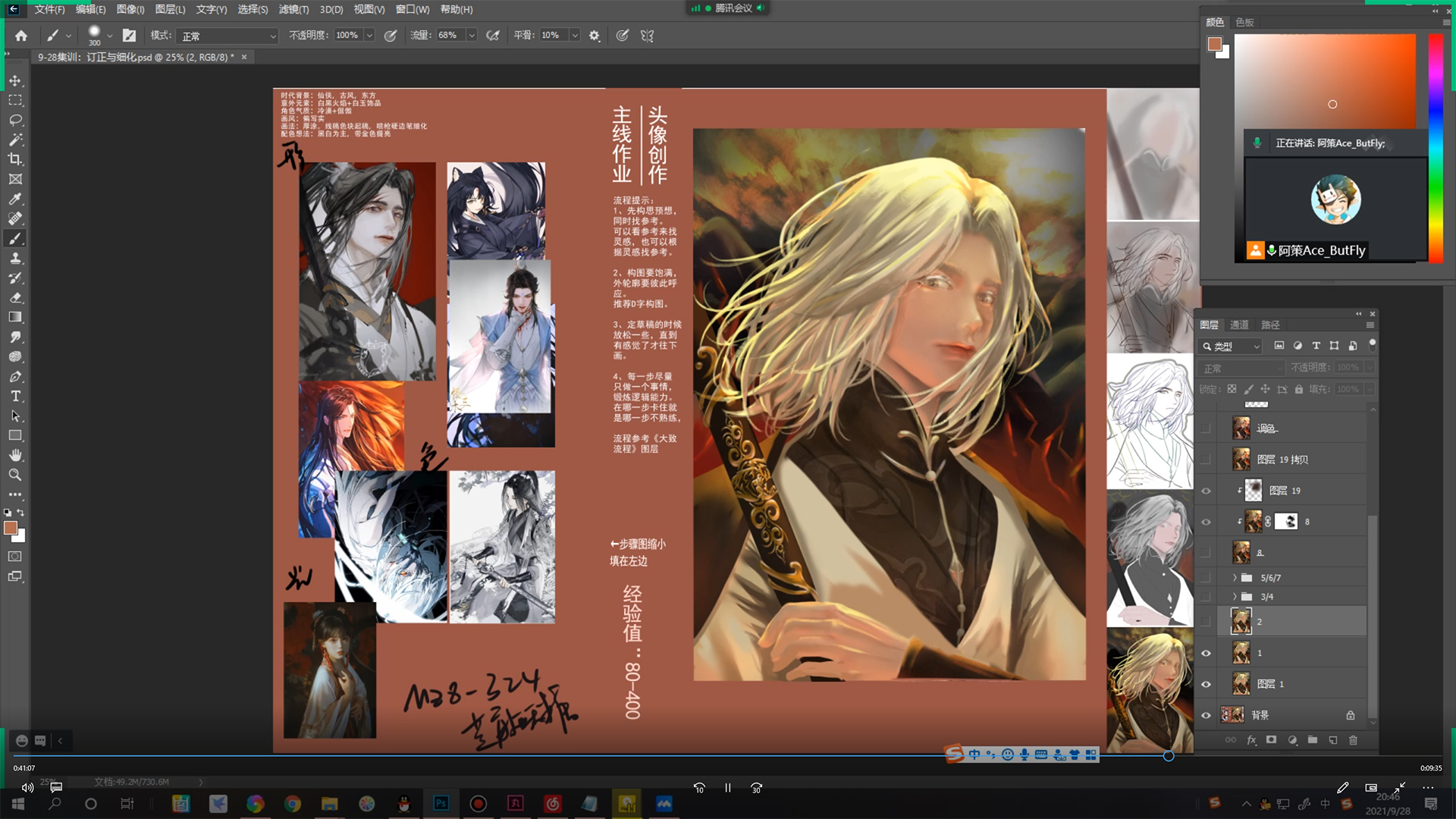Hide the 图层 19 clipping layer

1206,491
